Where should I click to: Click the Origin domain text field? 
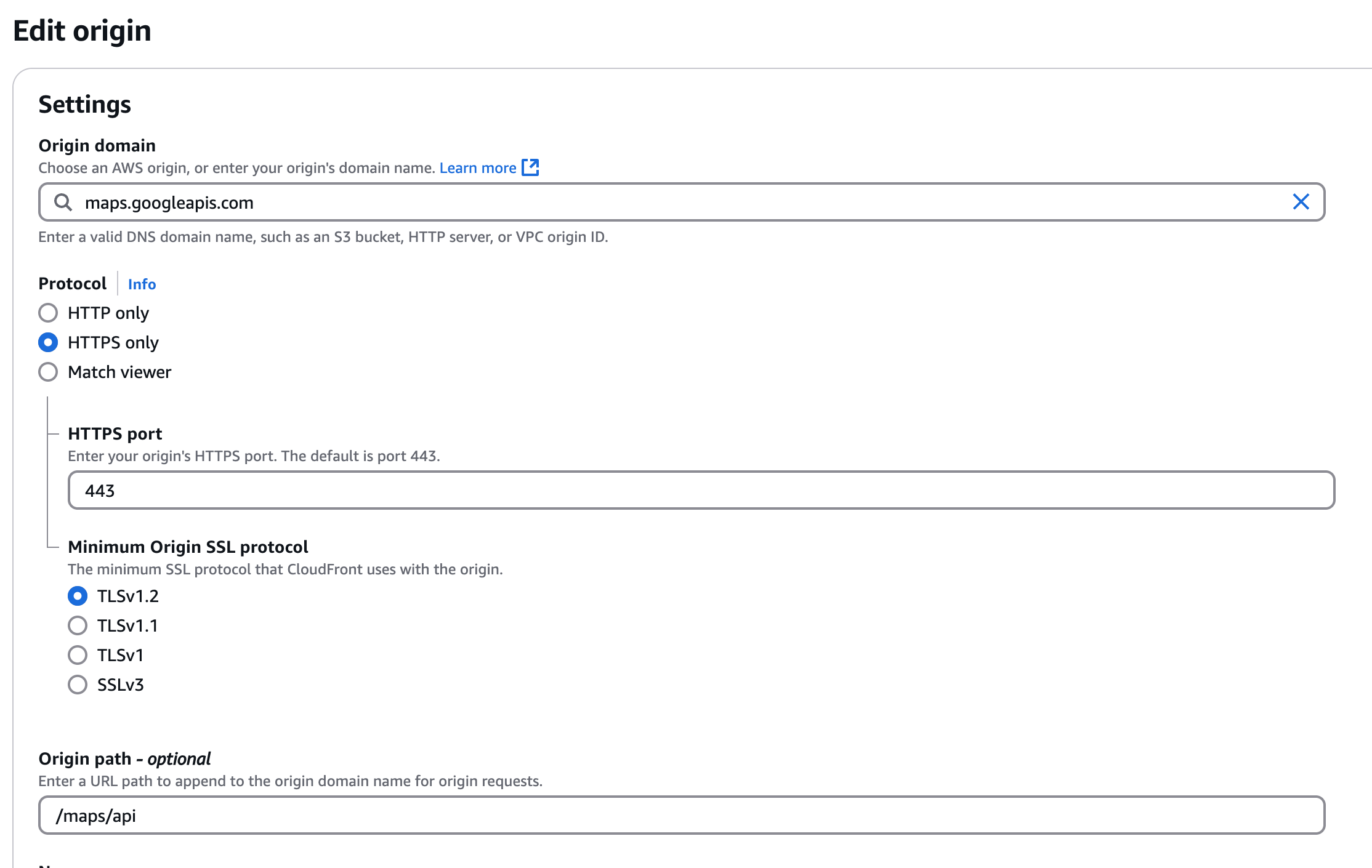click(x=677, y=202)
